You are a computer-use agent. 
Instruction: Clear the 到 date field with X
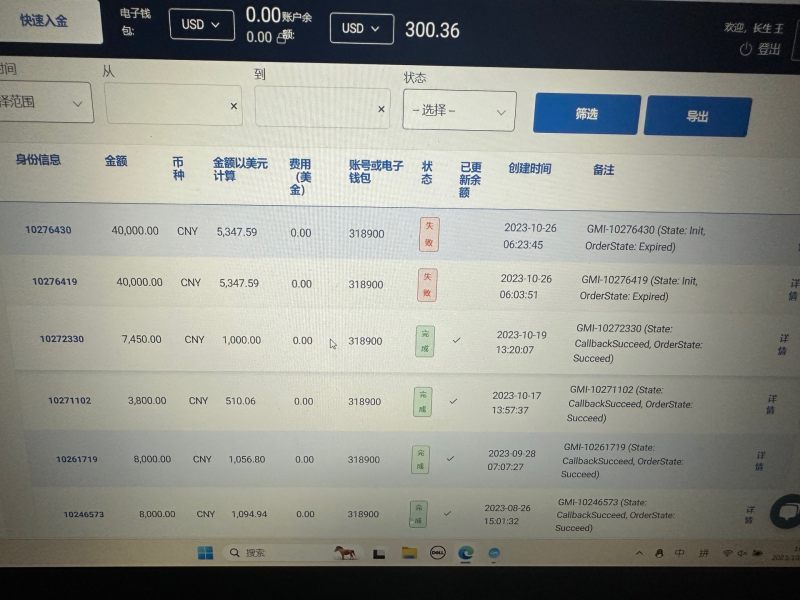click(381, 109)
